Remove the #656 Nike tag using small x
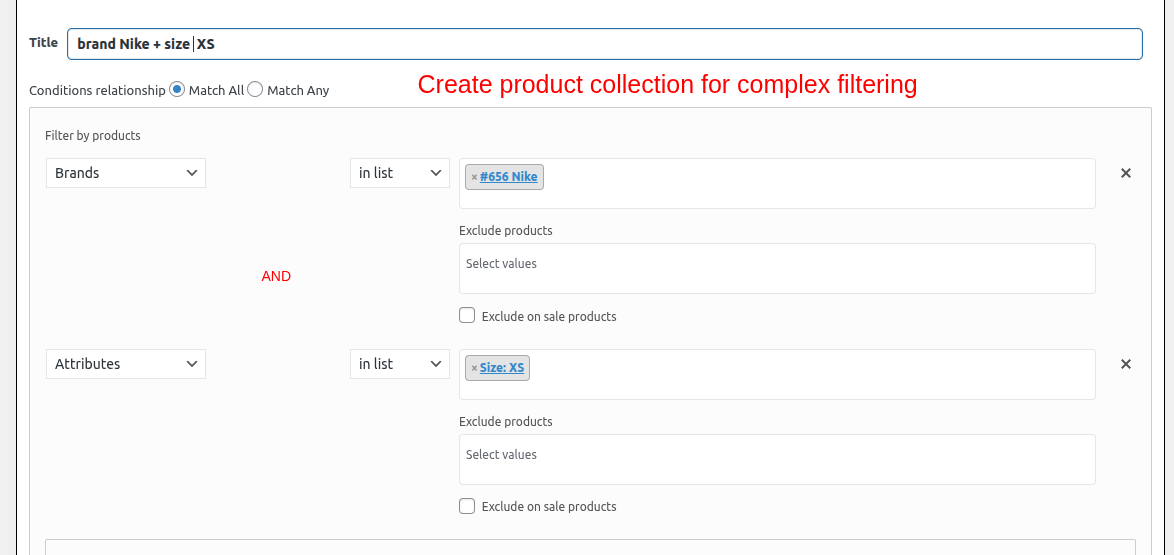 [474, 178]
